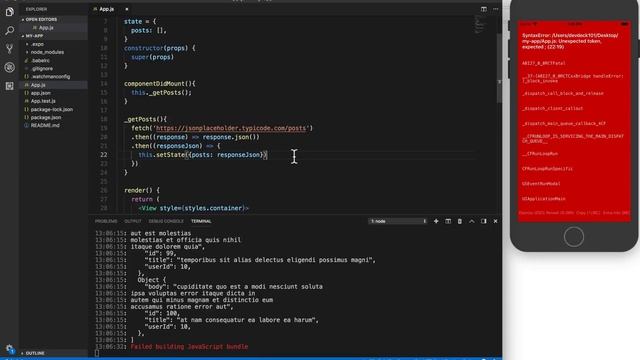640x360 pixels.
Task: Click the terminal input cursor line
Action: point(97,353)
